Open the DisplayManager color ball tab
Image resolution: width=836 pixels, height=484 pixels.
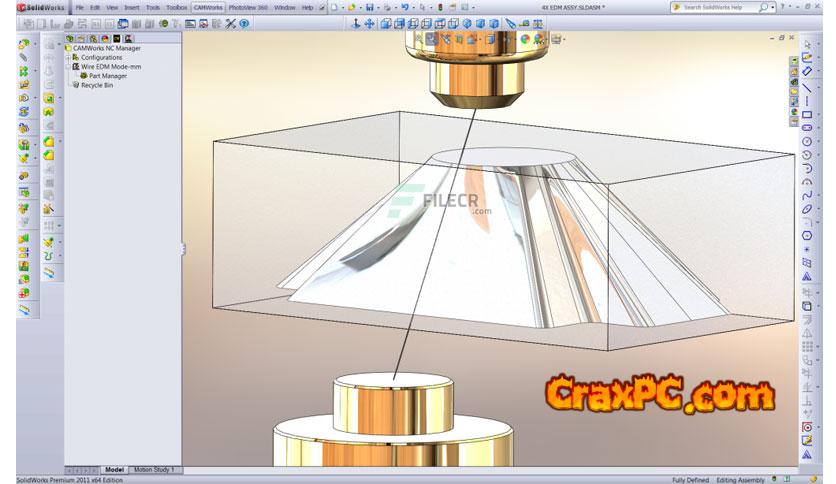[x=105, y=38]
